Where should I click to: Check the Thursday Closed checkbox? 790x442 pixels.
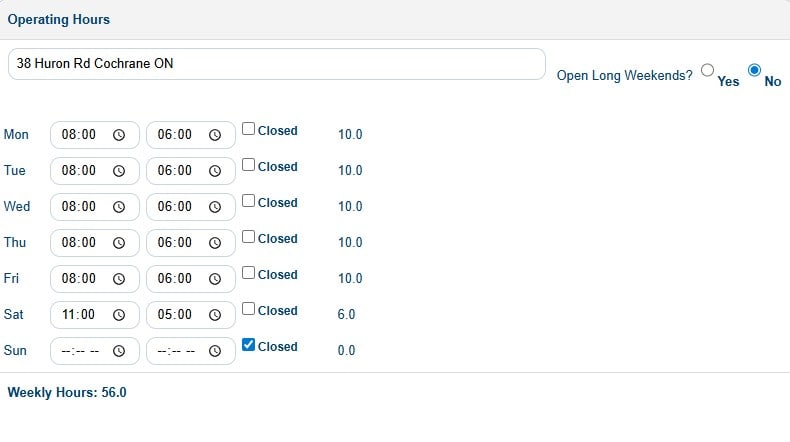coord(249,238)
